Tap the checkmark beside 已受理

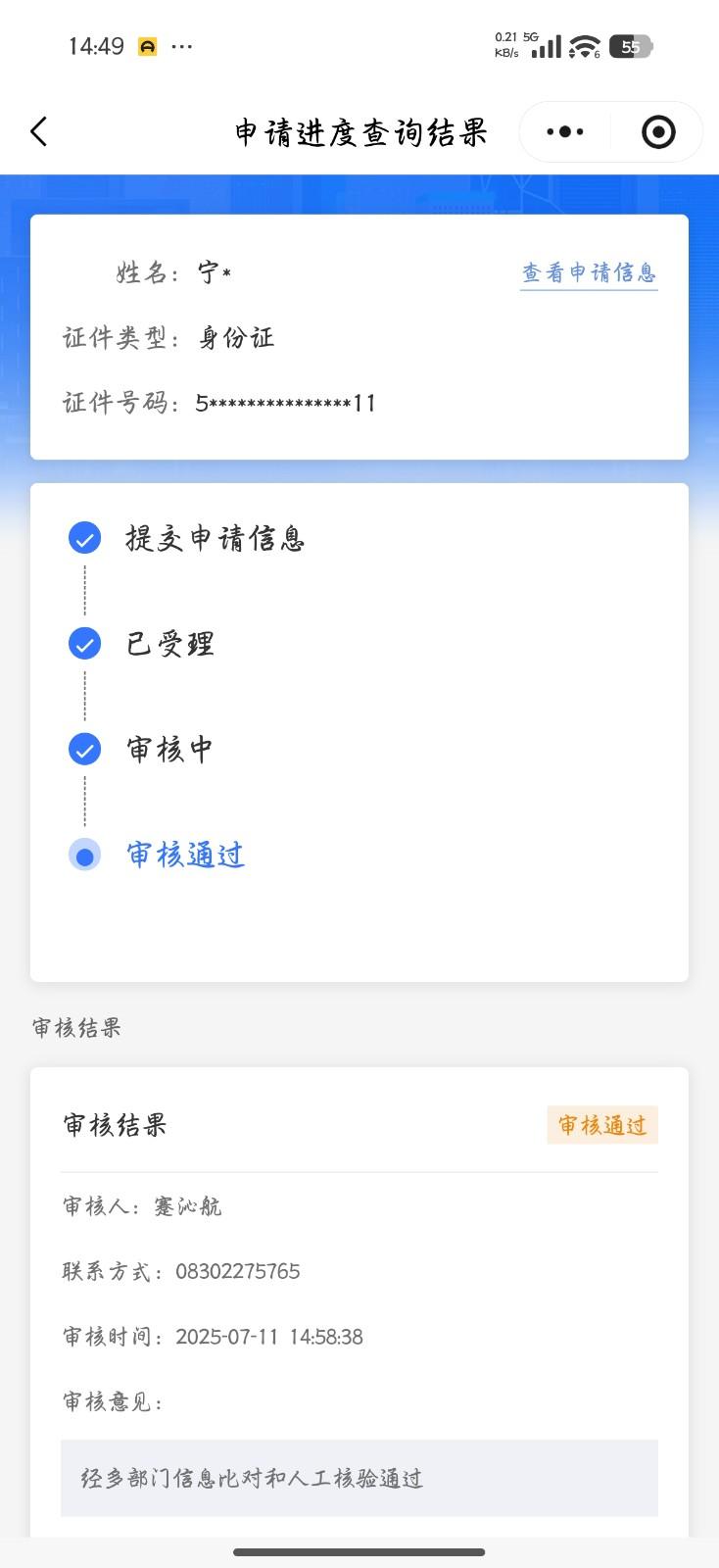[x=84, y=644]
